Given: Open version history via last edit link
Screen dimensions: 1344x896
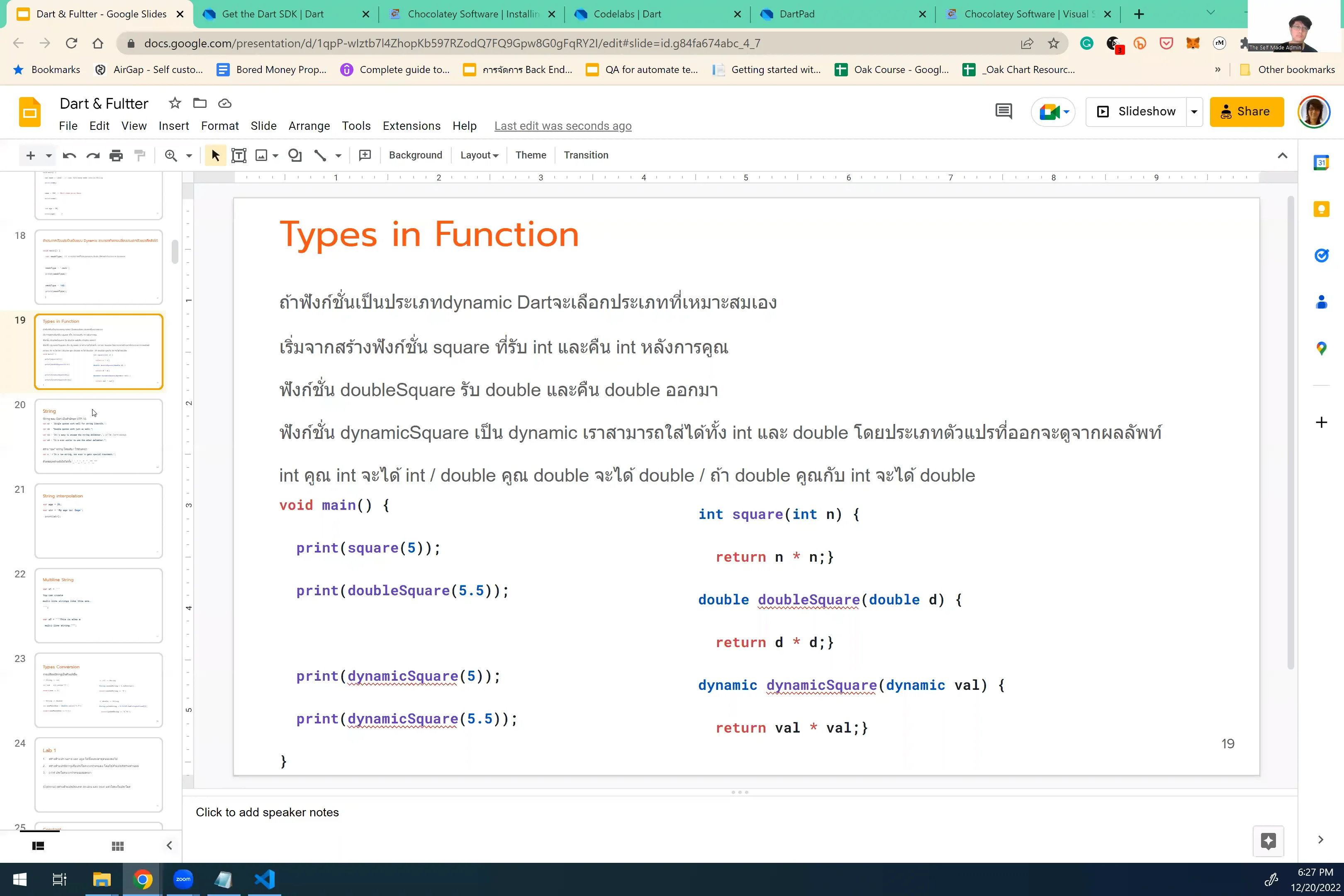Looking at the screenshot, I should [x=562, y=126].
